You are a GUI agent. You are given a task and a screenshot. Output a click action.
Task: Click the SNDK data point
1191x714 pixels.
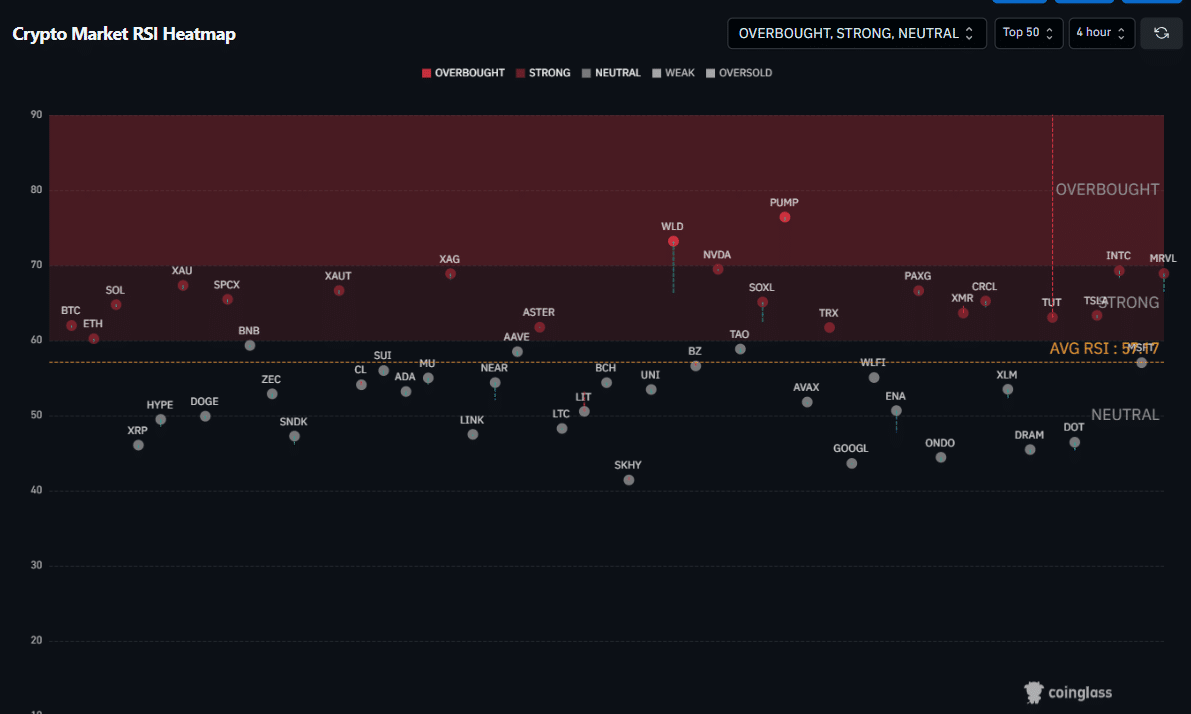click(295, 436)
